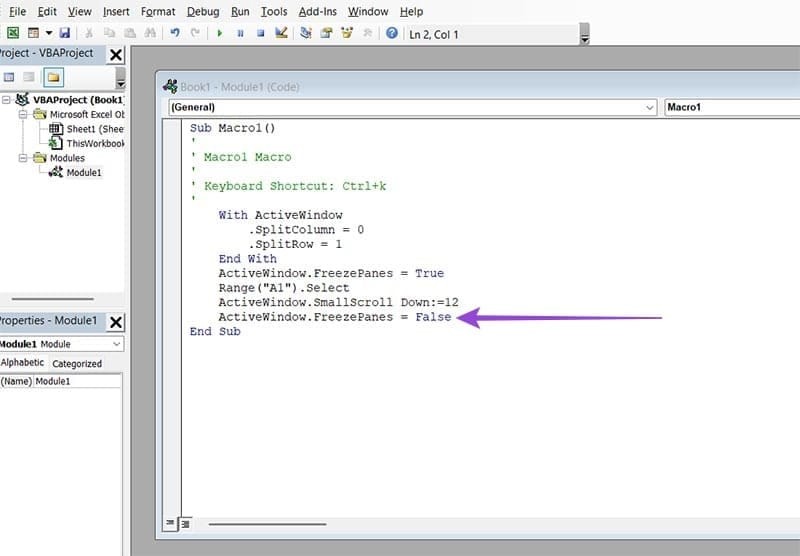Click the (Name) property value field
Image resolution: width=800 pixels, height=556 pixels.
[78, 381]
